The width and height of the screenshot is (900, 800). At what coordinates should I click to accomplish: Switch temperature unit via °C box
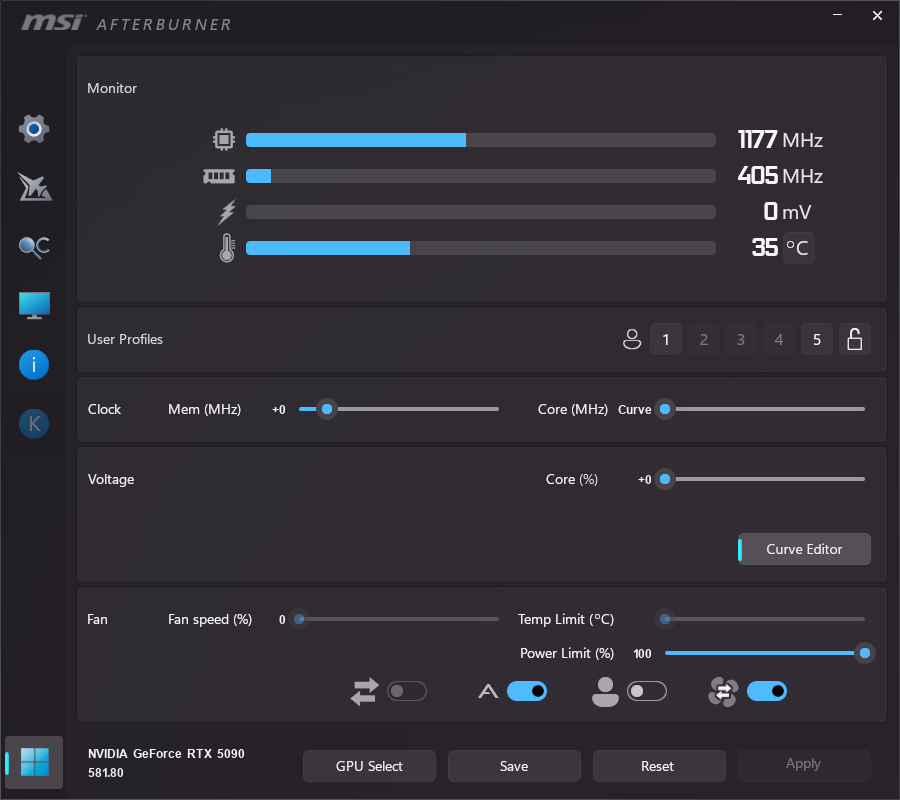coord(798,248)
